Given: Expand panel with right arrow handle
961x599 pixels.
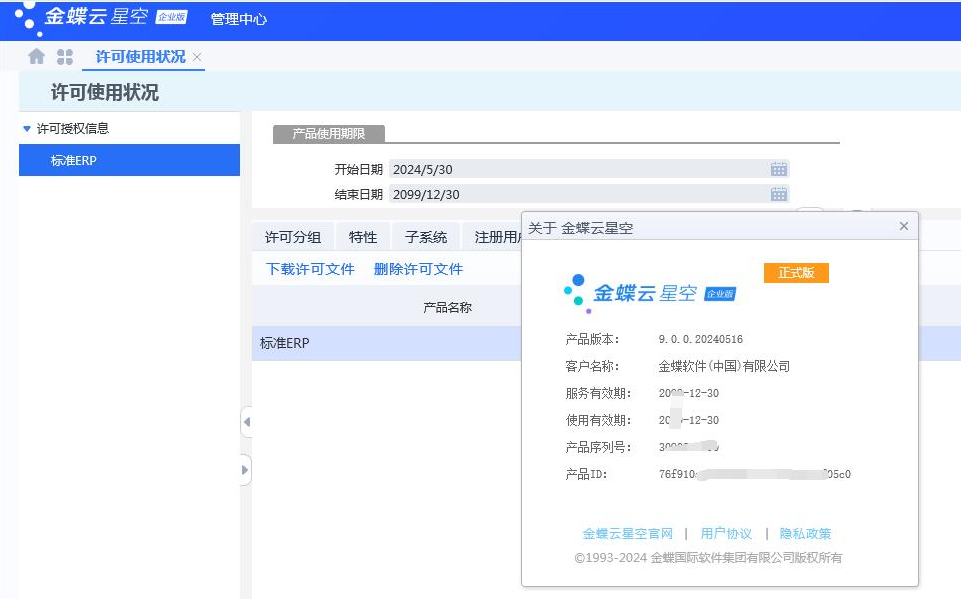Looking at the screenshot, I should [245, 470].
